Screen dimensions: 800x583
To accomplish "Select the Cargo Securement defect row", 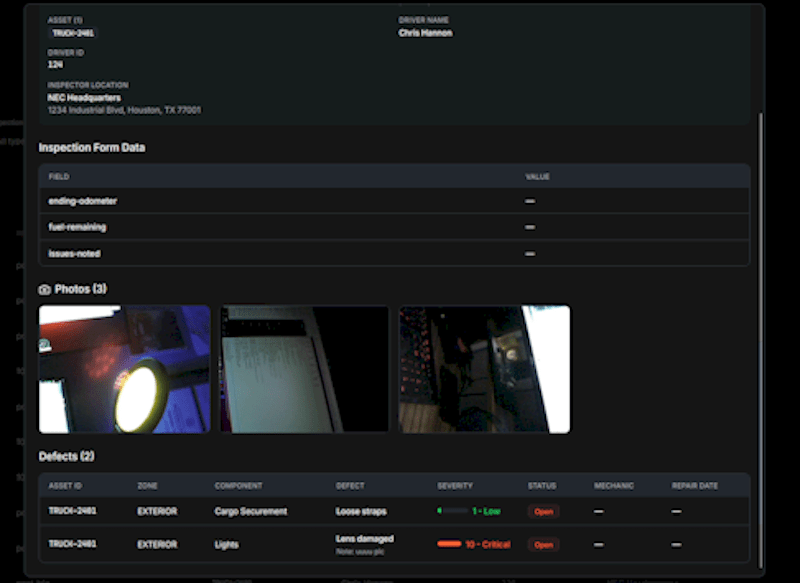I will (250, 511).
